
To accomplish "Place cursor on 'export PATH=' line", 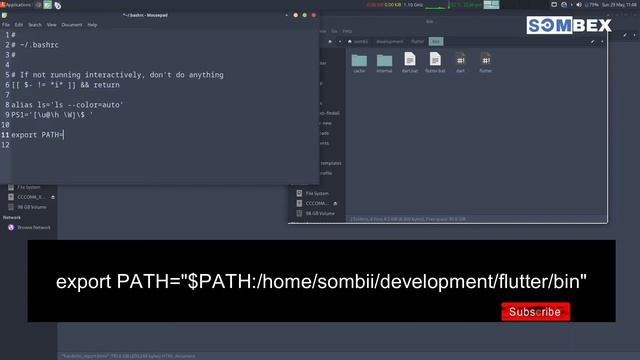I will [x=38, y=135].
